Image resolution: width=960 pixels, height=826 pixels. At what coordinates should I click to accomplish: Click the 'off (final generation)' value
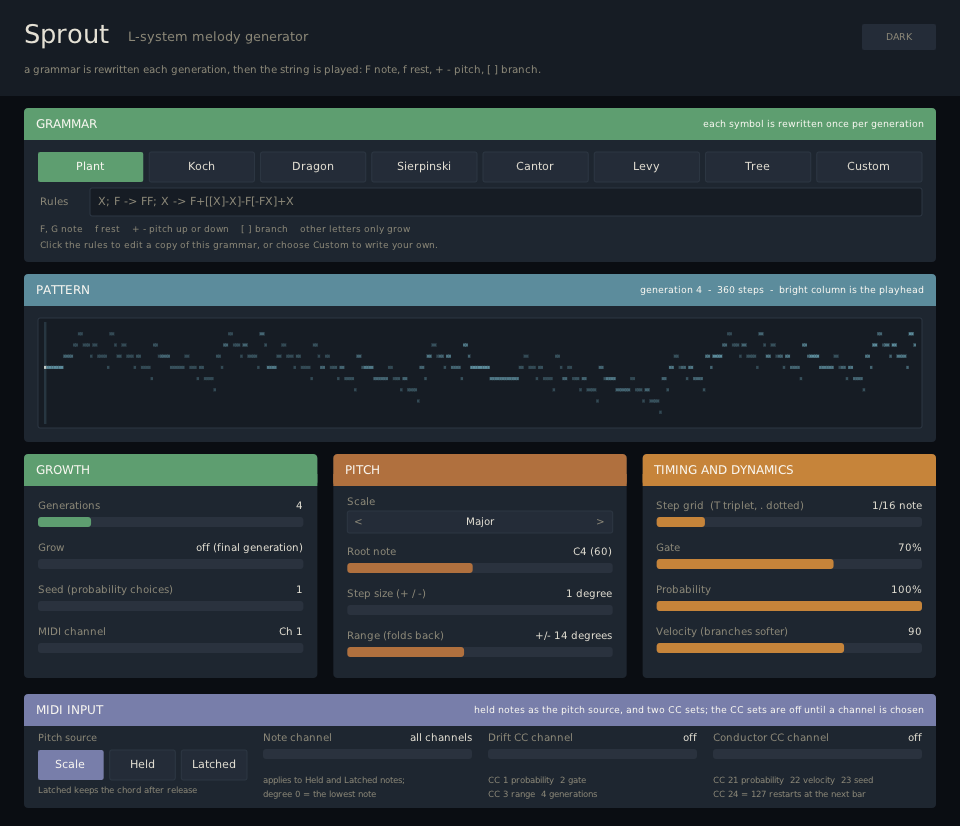pyautogui.click(x=249, y=547)
